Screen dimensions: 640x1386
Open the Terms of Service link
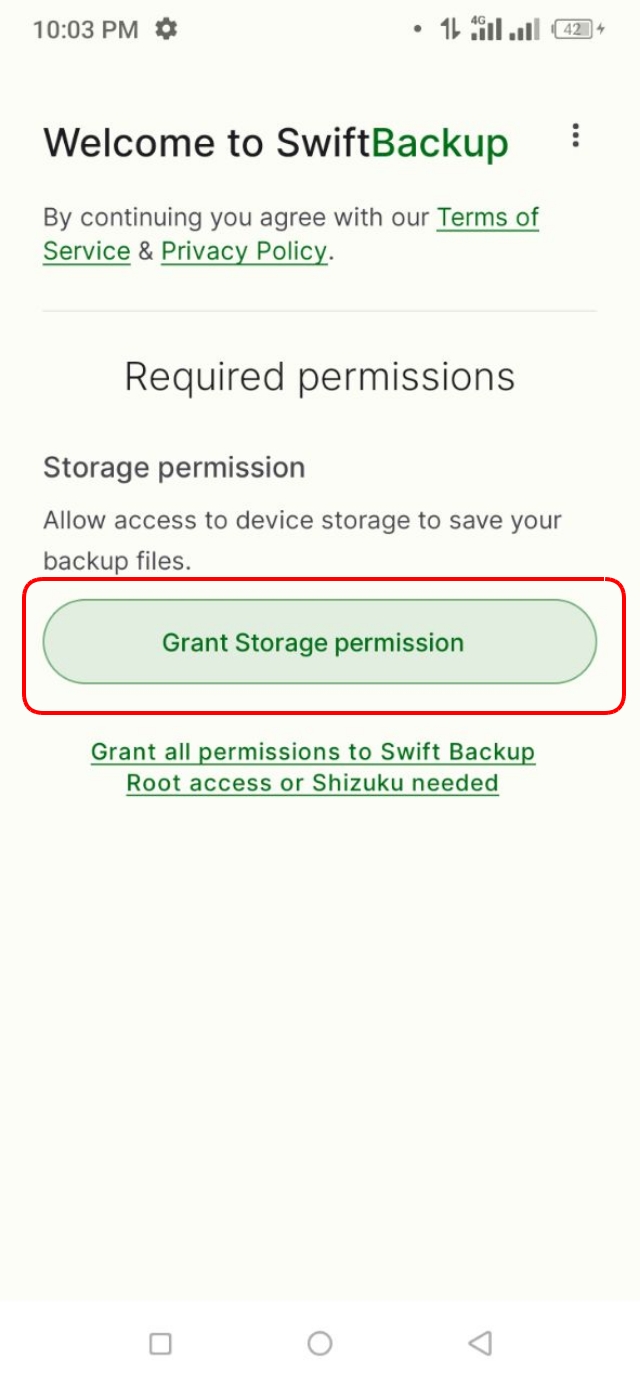click(487, 218)
